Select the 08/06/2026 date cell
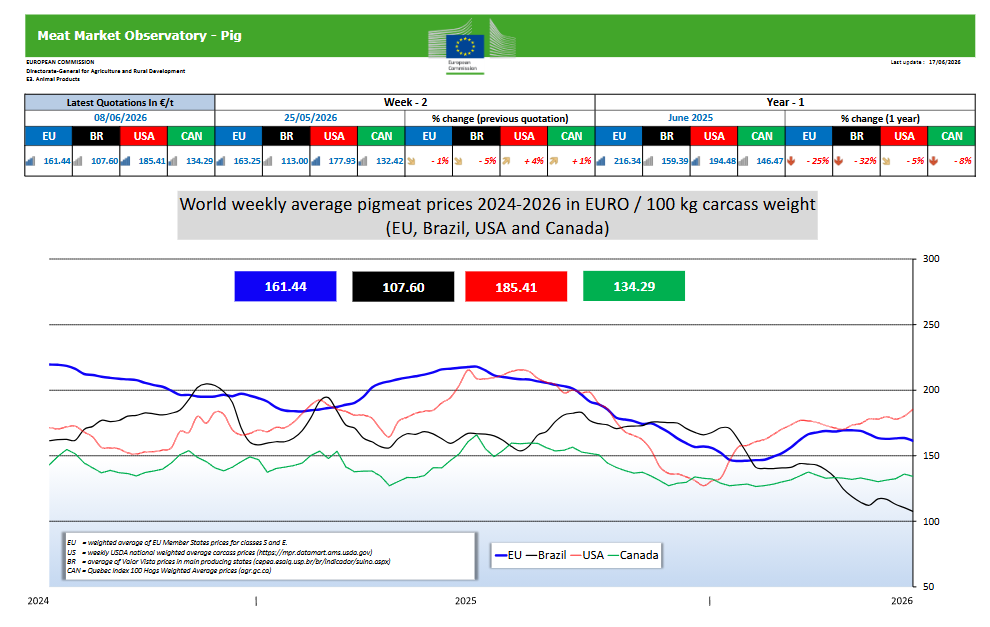This screenshot has width=990, height=627. click(120, 118)
